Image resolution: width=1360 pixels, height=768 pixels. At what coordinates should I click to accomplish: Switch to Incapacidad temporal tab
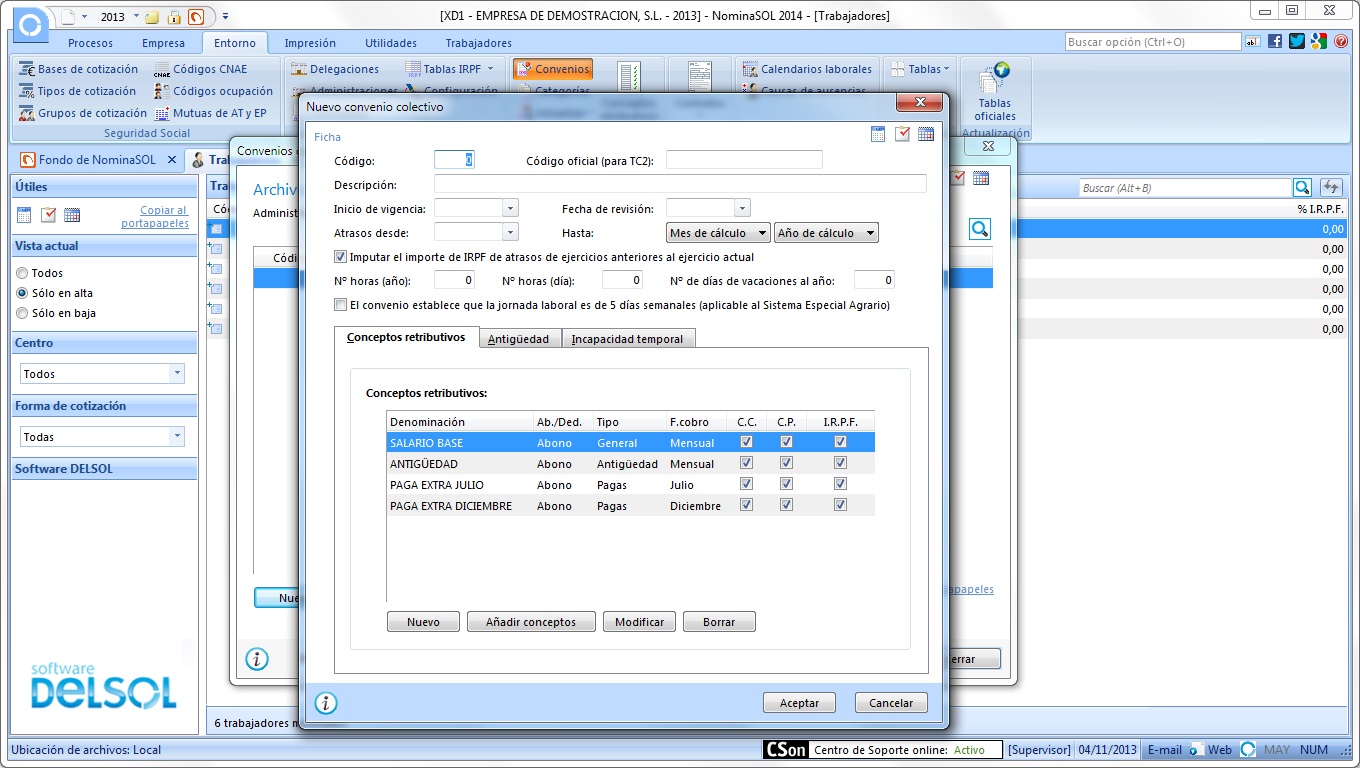coord(627,339)
